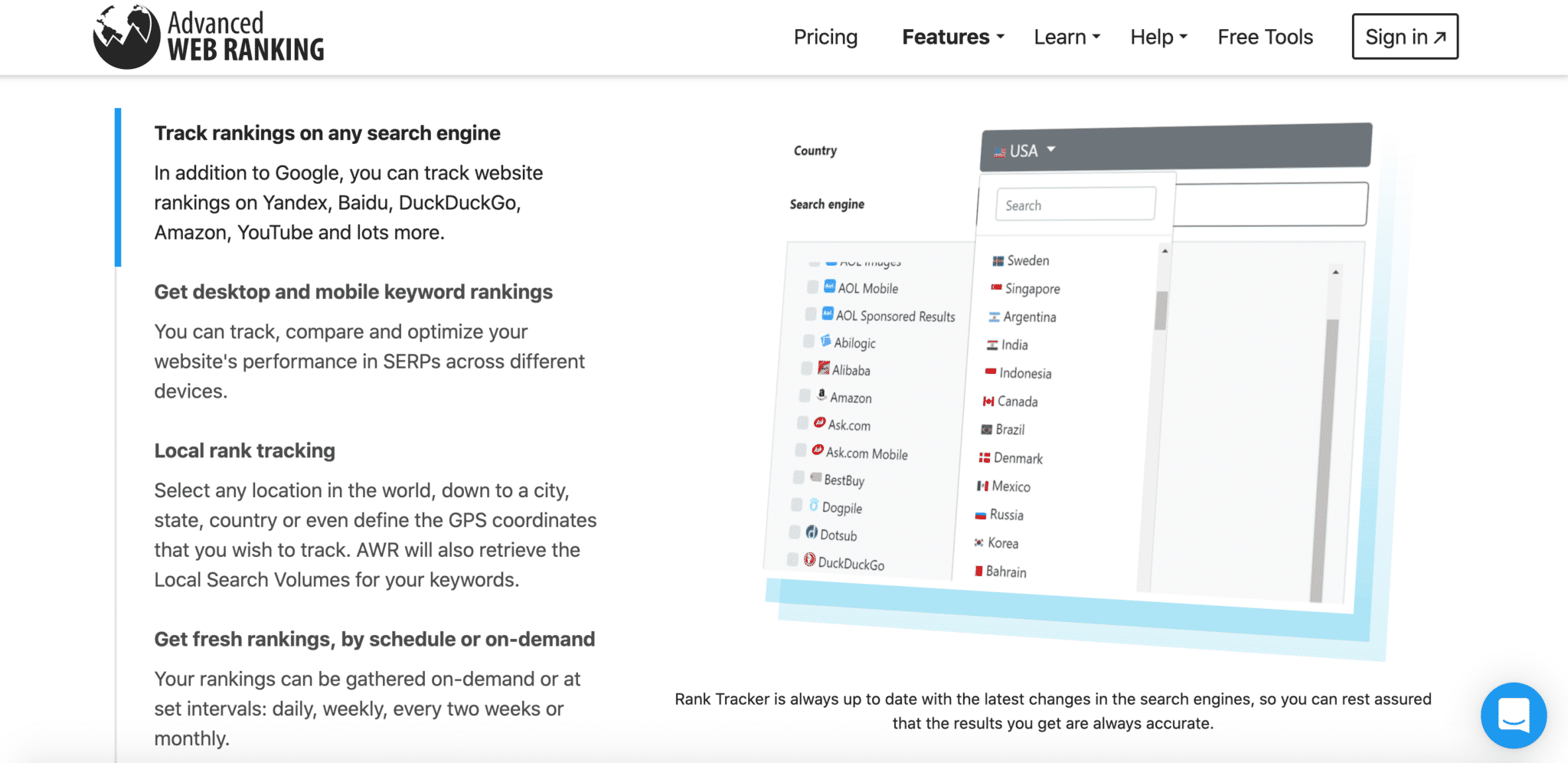The height and width of the screenshot is (763, 1568).
Task: Check the box beside DuckDuckGo
Action: (794, 559)
